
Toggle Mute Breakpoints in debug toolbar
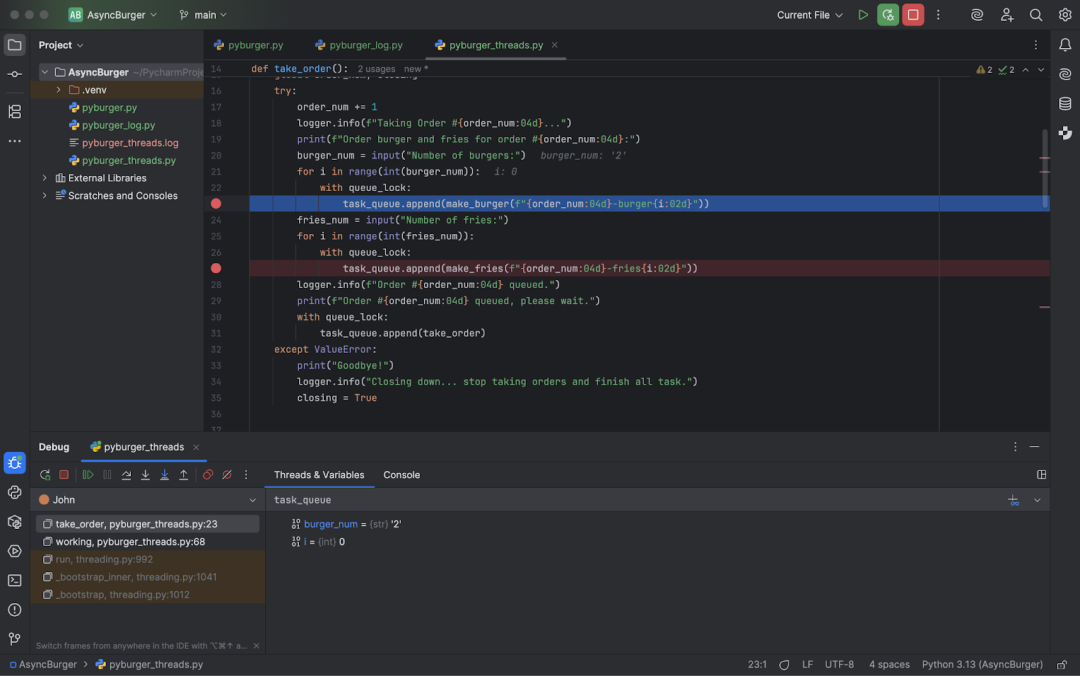[x=227, y=475]
